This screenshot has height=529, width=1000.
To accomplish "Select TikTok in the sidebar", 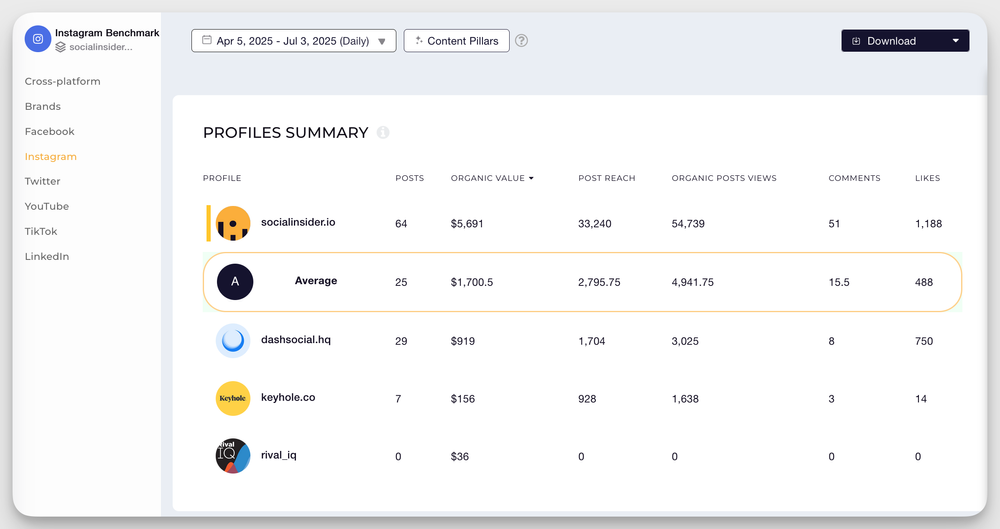I will (41, 231).
